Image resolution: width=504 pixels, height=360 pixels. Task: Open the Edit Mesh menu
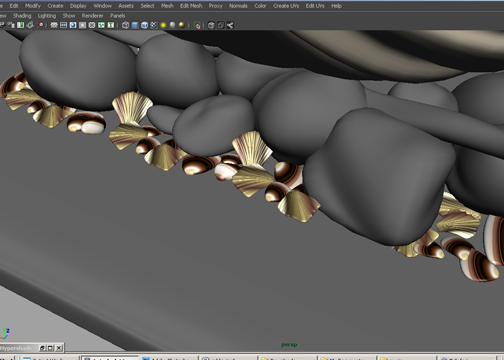click(x=191, y=6)
